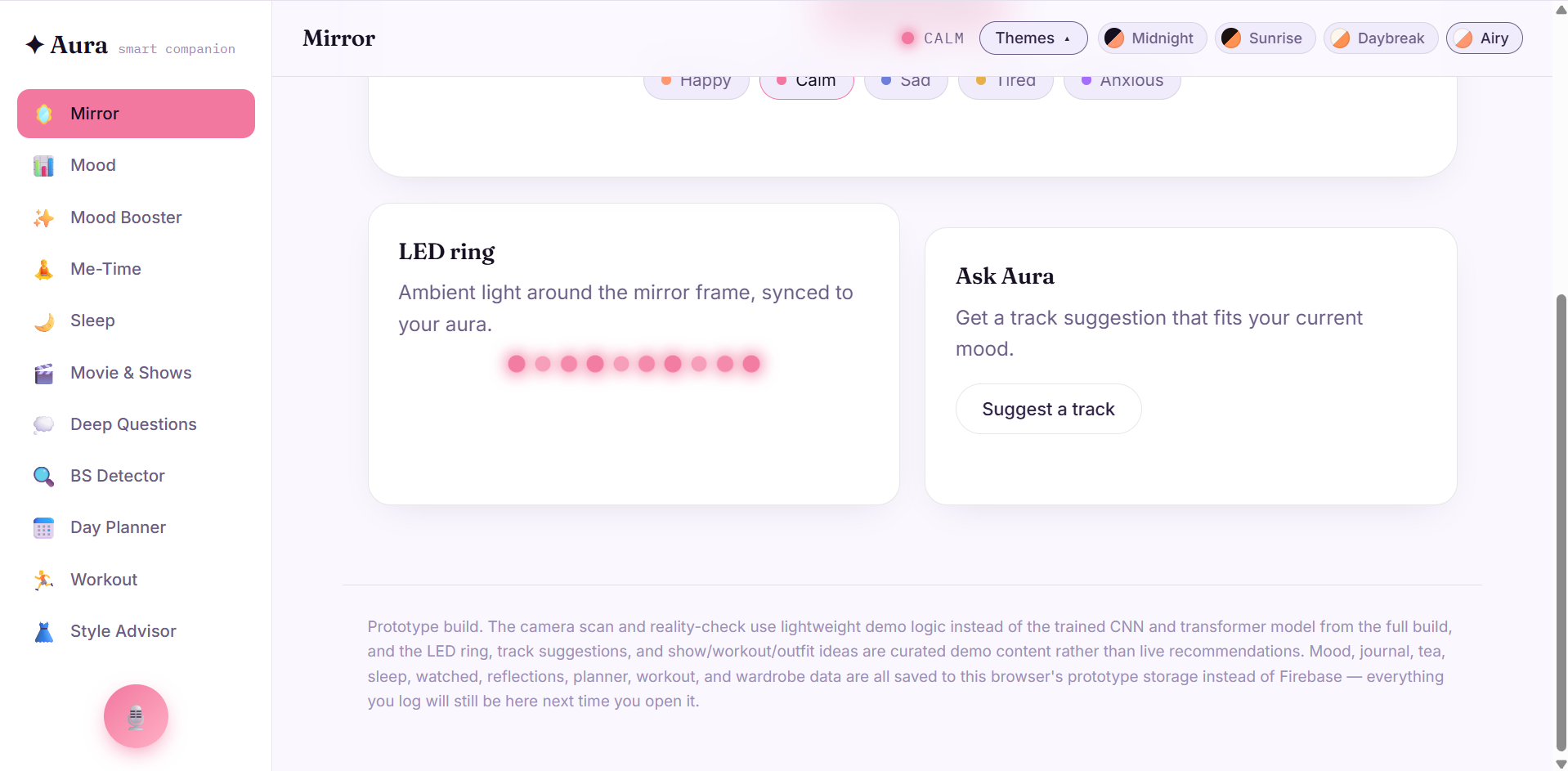Select the Happy mood chip
1568x771 pixels.
pyautogui.click(x=697, y=83)
